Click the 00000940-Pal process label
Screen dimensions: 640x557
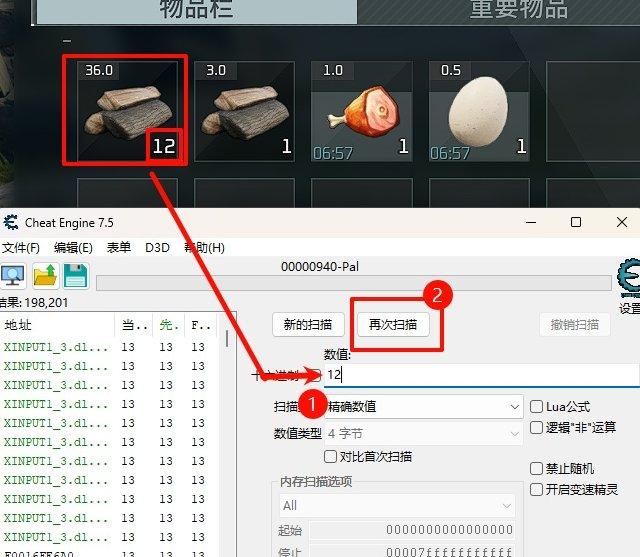tap(320, 267)
